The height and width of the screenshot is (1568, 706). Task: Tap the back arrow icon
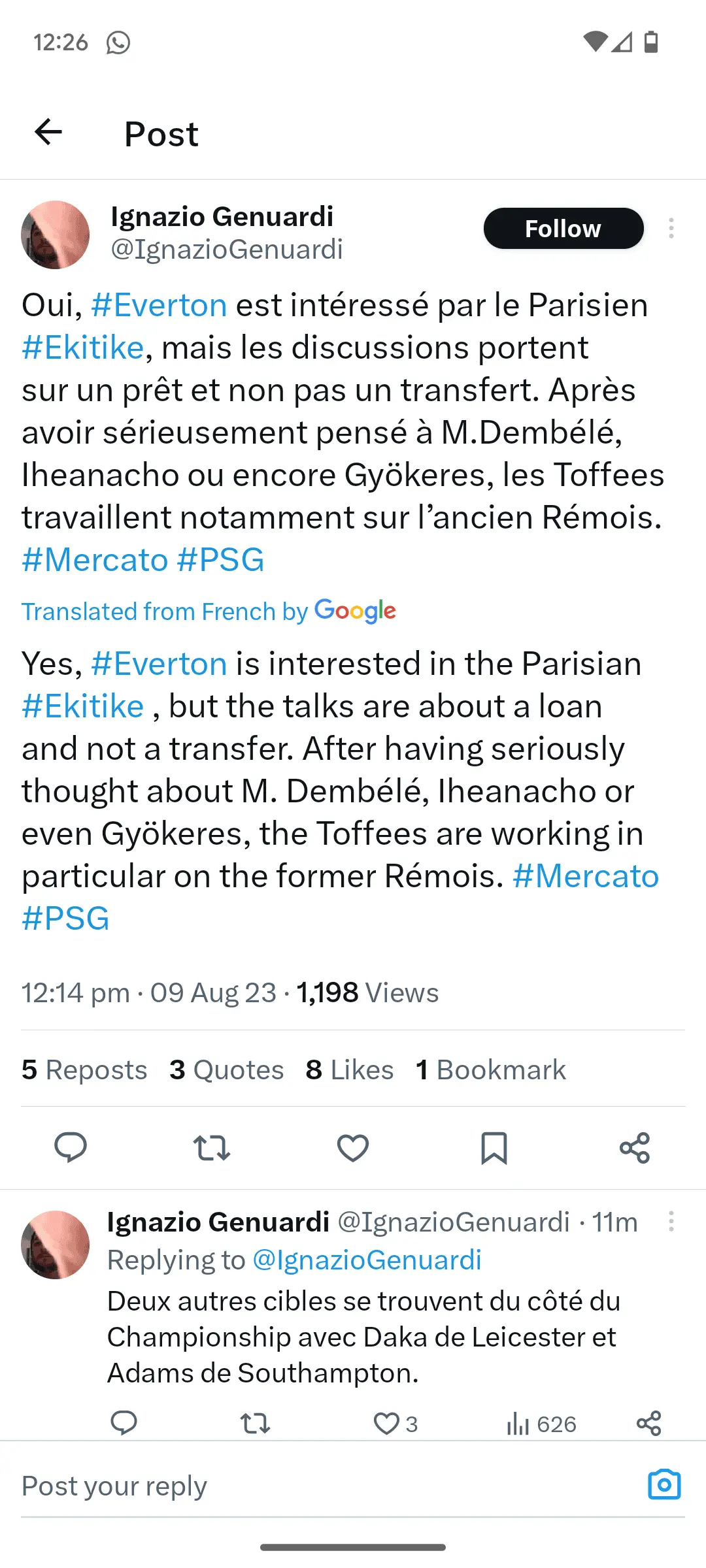(48, 133)
